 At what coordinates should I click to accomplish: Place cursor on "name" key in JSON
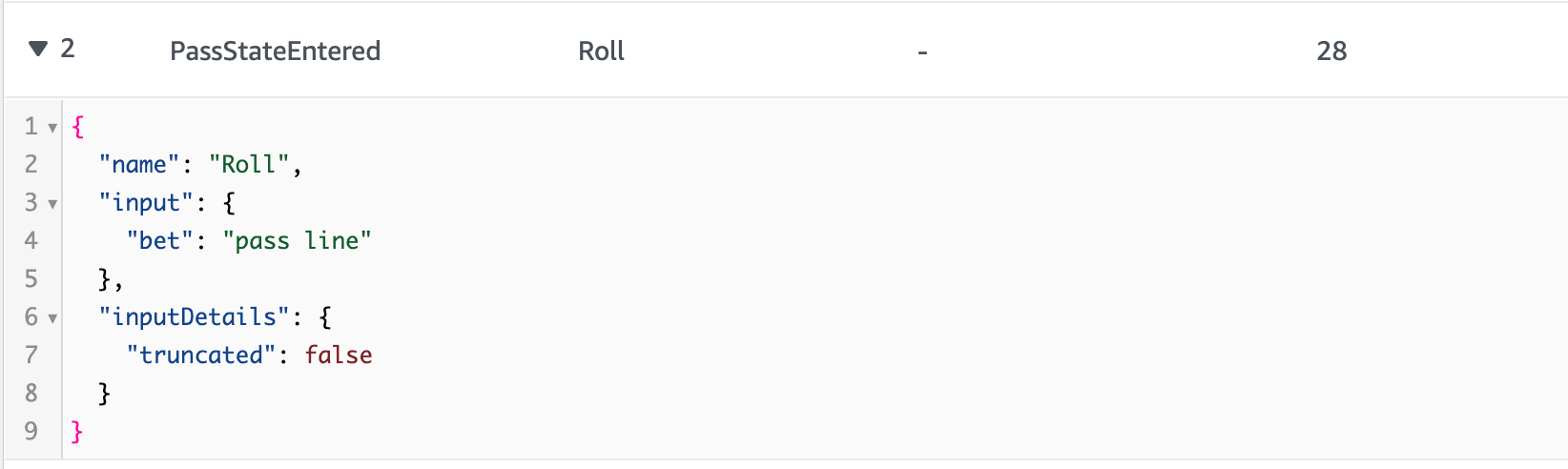pyautogui.click(x=140, y=165)
